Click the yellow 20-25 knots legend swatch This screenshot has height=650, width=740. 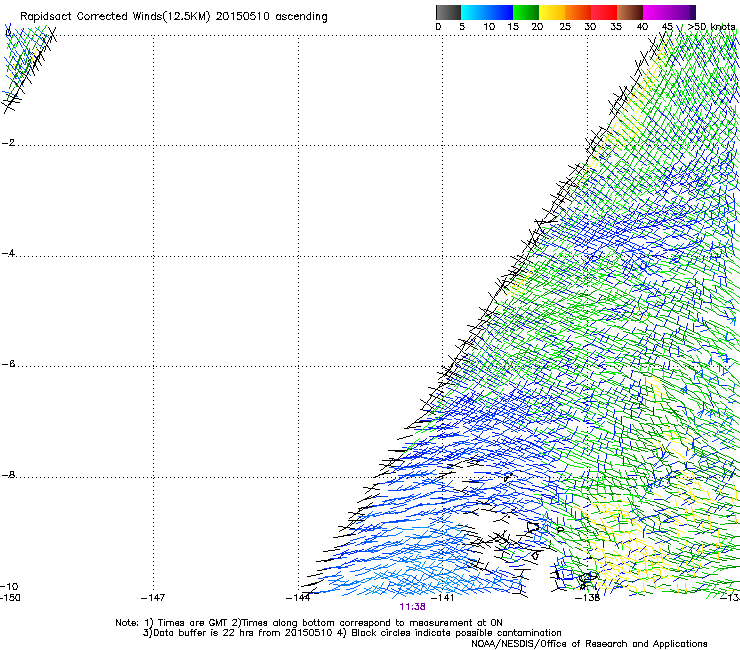coord(552,12)
